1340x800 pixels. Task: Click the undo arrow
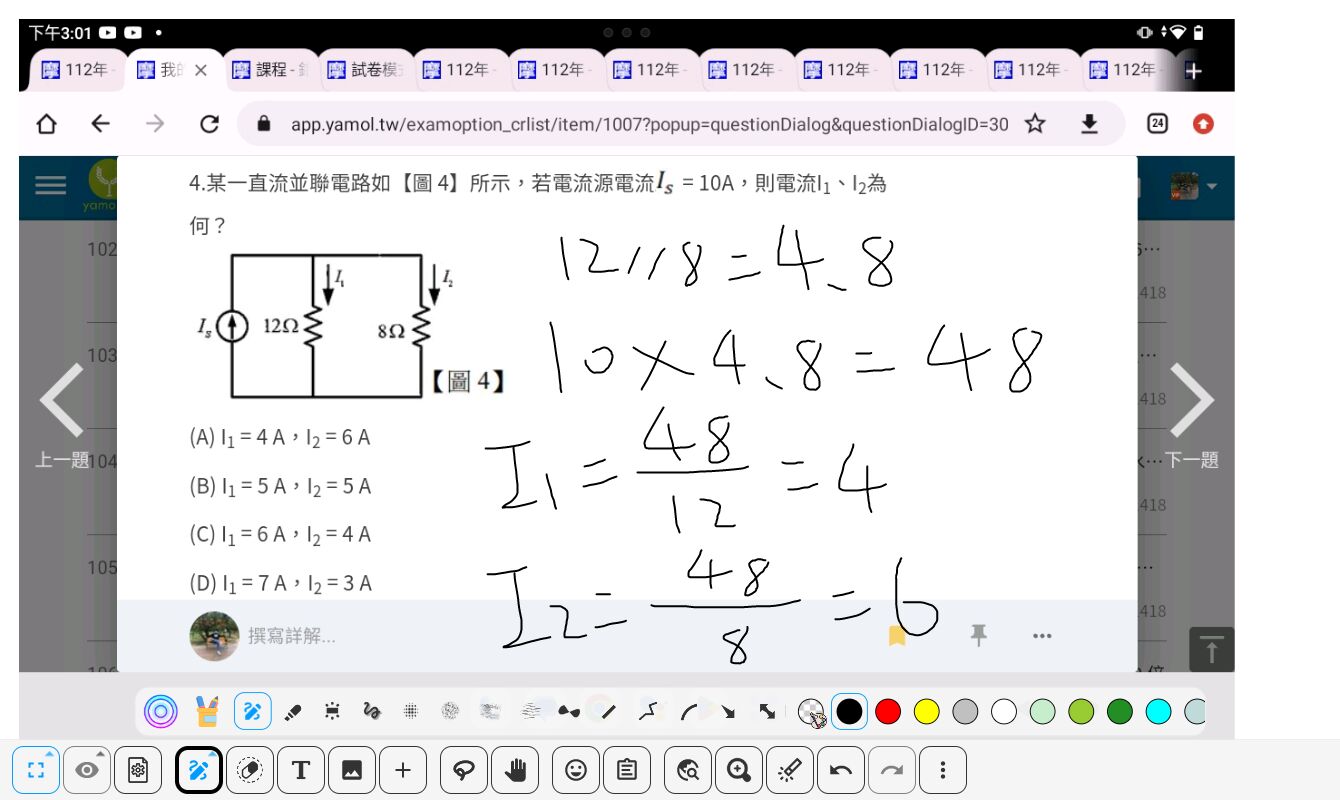click(841, 770)
